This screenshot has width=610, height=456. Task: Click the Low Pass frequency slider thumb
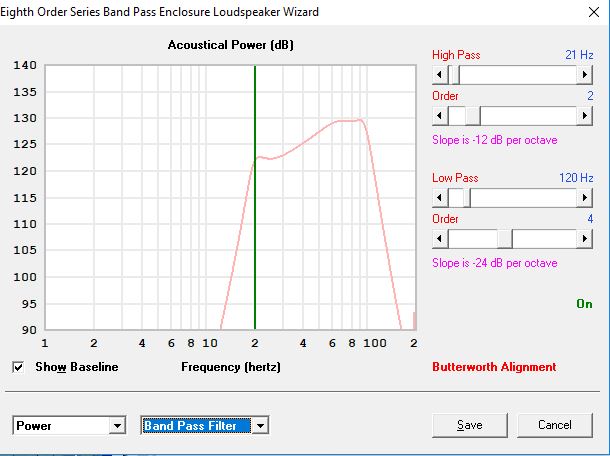coord(466,198)
